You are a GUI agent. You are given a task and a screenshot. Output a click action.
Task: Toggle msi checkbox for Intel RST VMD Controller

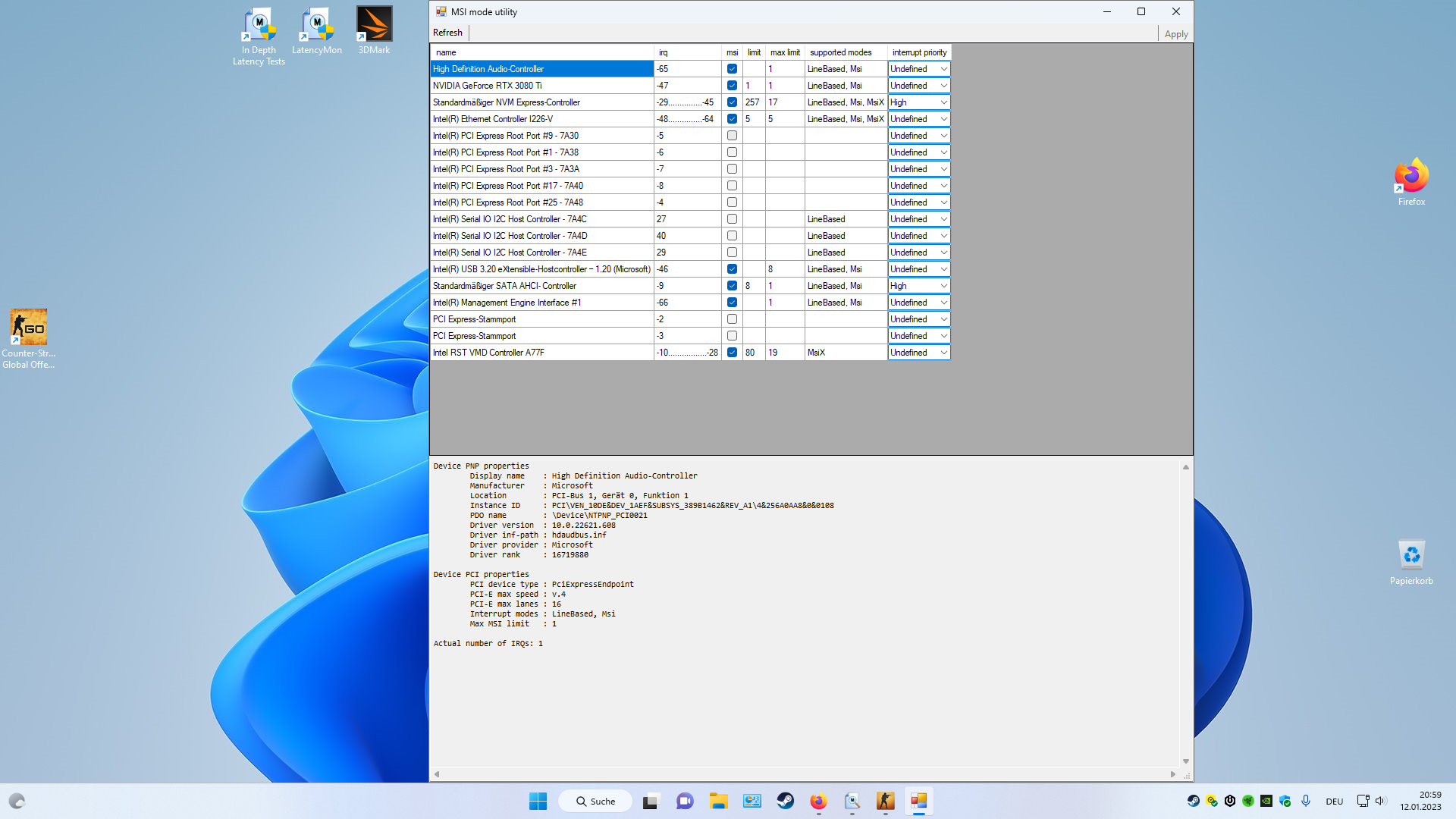(732, 353)
